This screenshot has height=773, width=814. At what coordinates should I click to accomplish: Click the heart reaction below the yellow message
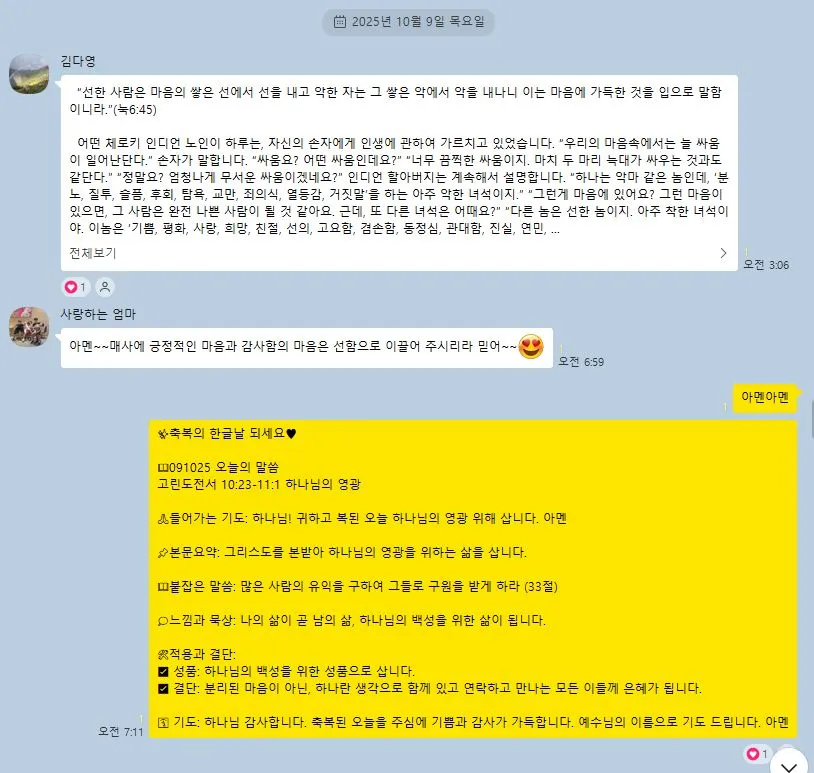(x=757, y=754)
